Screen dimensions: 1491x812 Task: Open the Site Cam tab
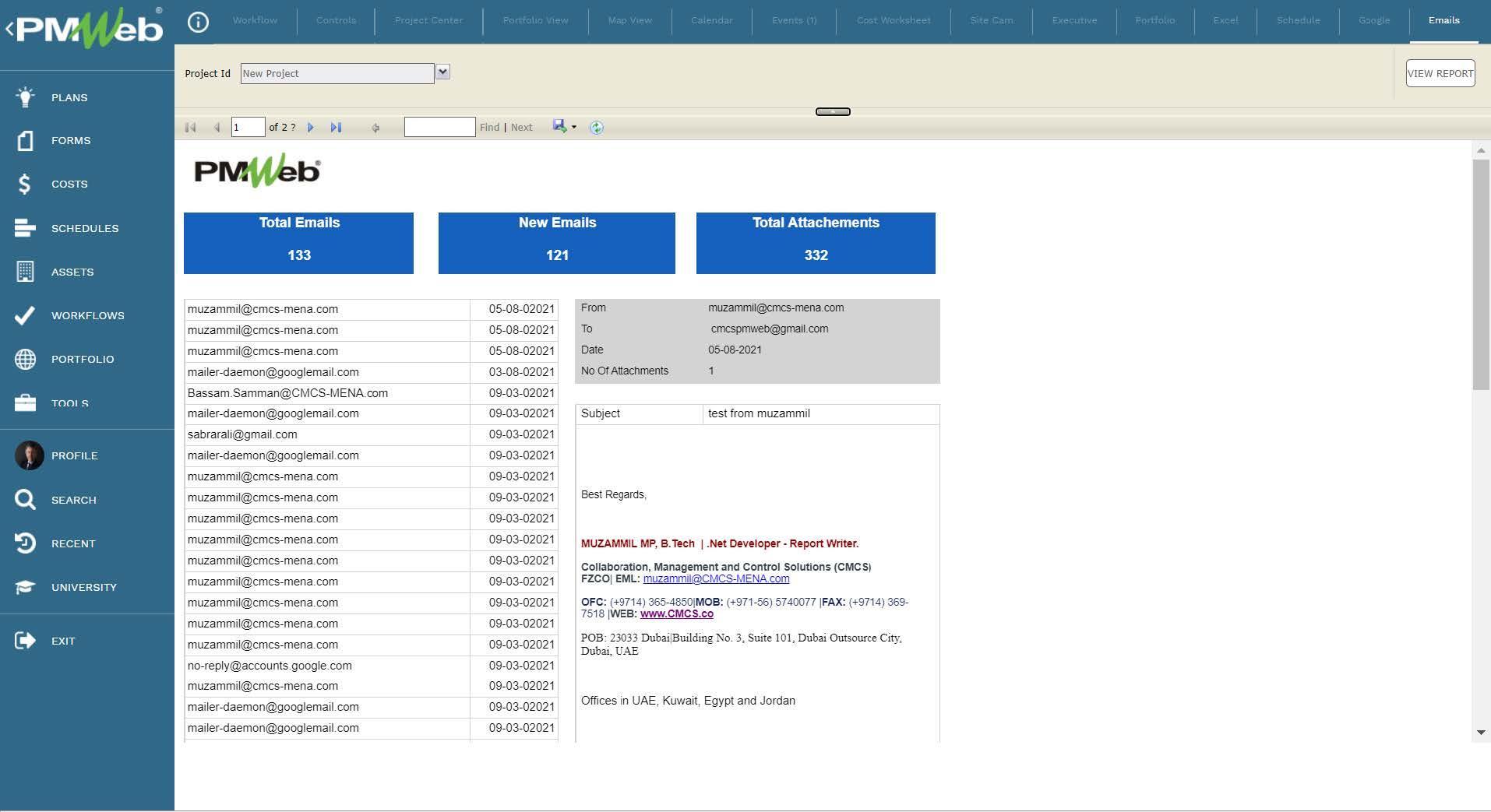[991, 20]
